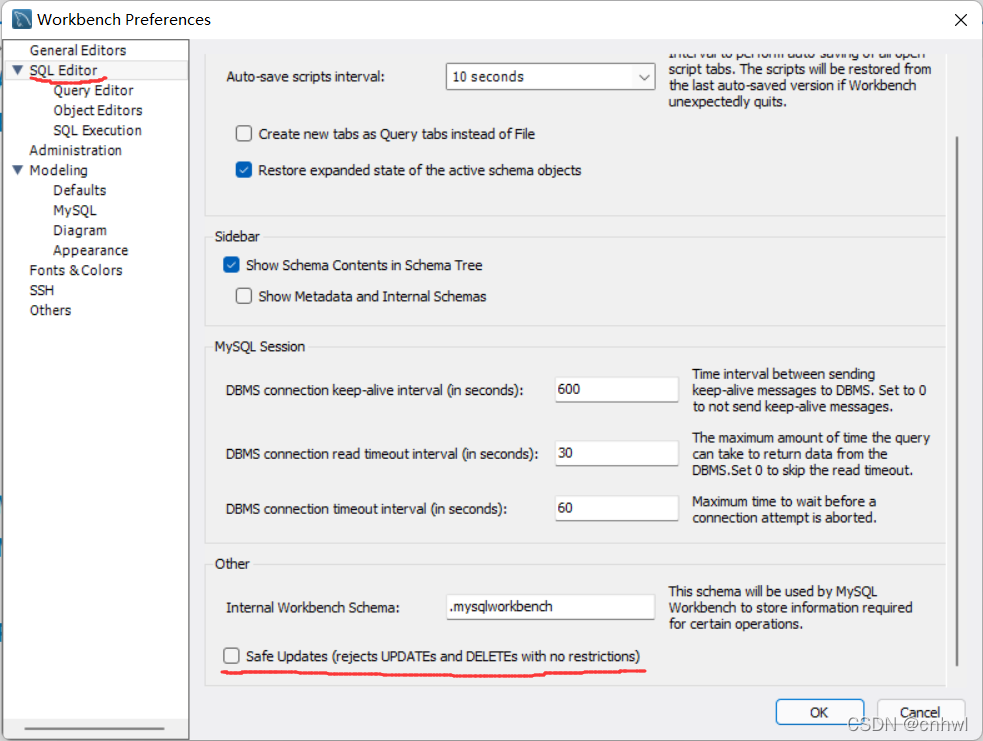Open Modeling MySQL page
This screenshot has height=741, width=983.
(x=75, y=211)
